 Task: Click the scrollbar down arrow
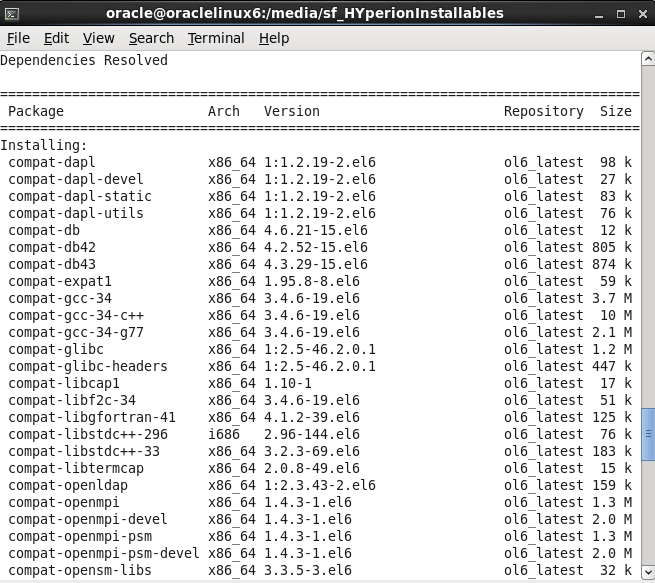point(648,571)
